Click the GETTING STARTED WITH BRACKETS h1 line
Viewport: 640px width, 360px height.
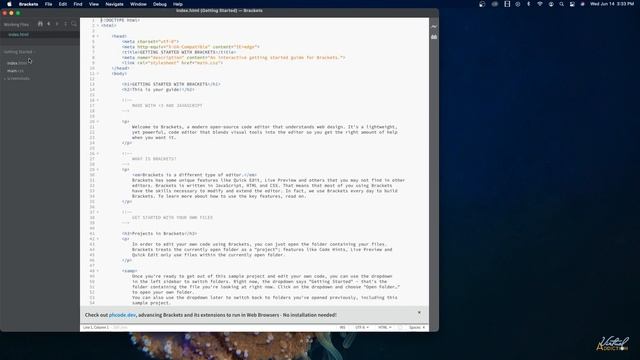[171, 84]
